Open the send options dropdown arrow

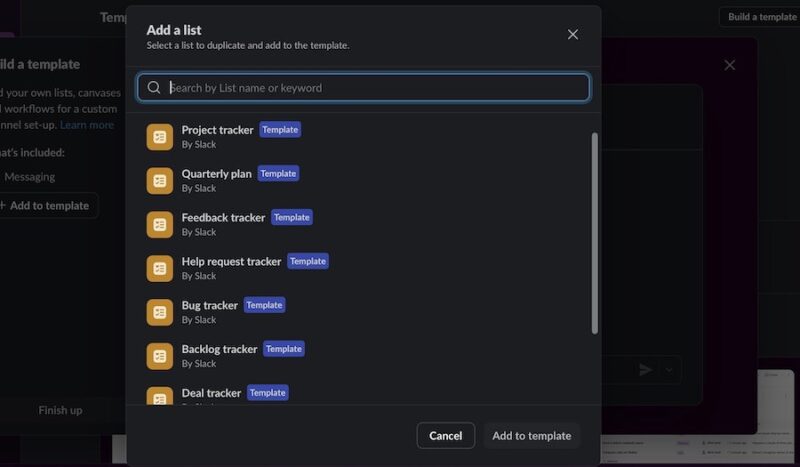click(669, 370)
